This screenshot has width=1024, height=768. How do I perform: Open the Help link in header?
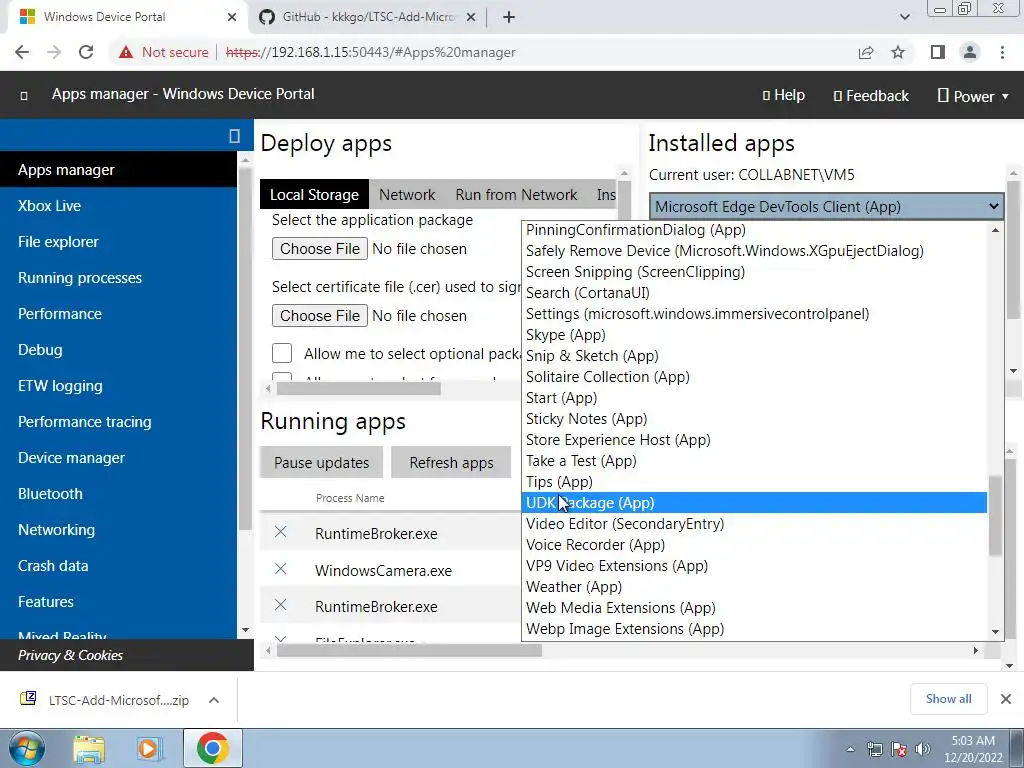click(784, 95)
